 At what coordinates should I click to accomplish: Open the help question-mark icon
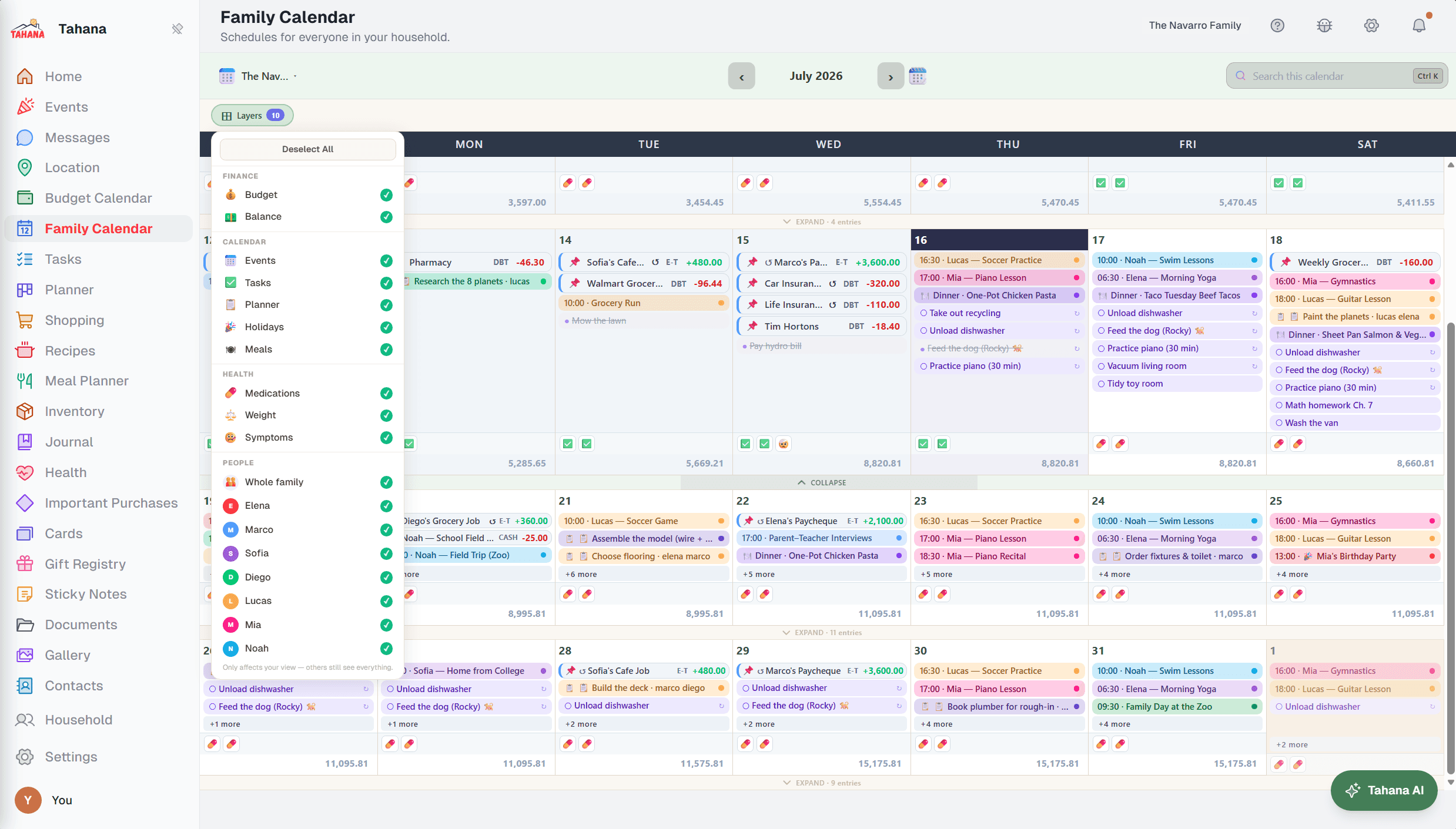(x=1277, y=25)
